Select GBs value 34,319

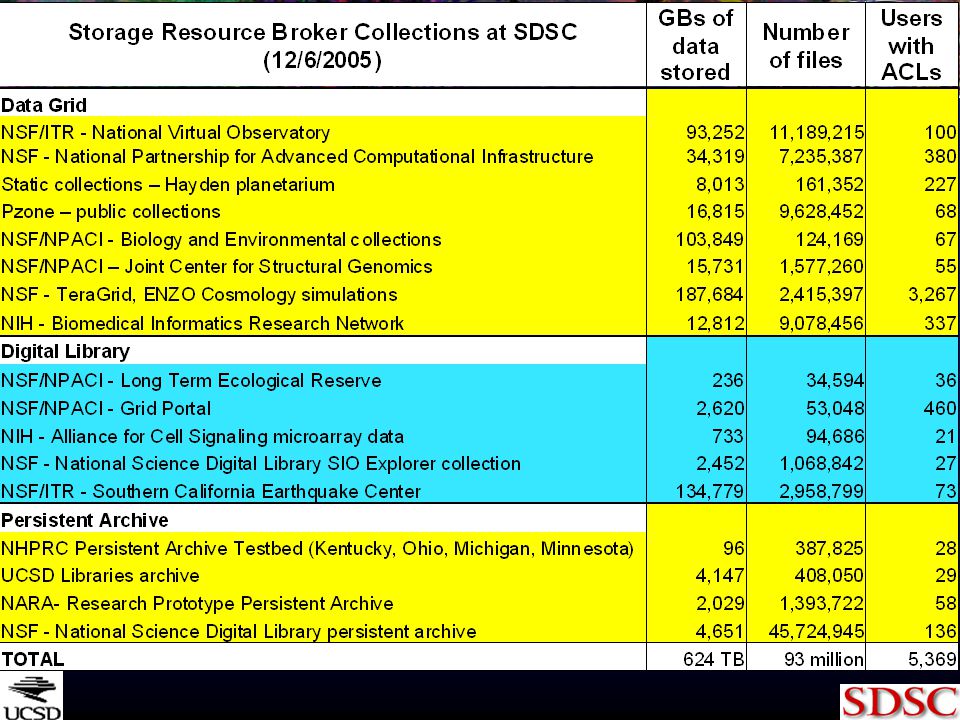click(x=715, y=157)
